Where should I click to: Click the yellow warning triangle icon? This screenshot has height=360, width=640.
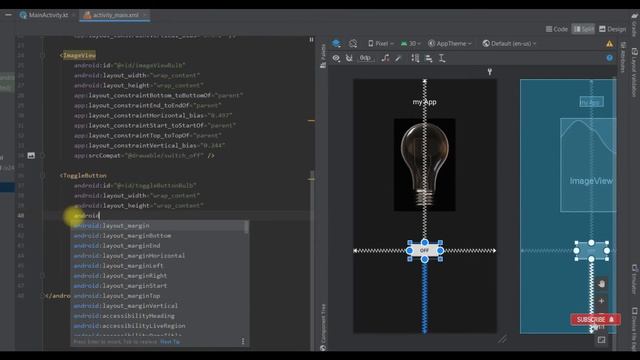coord(609,44)
